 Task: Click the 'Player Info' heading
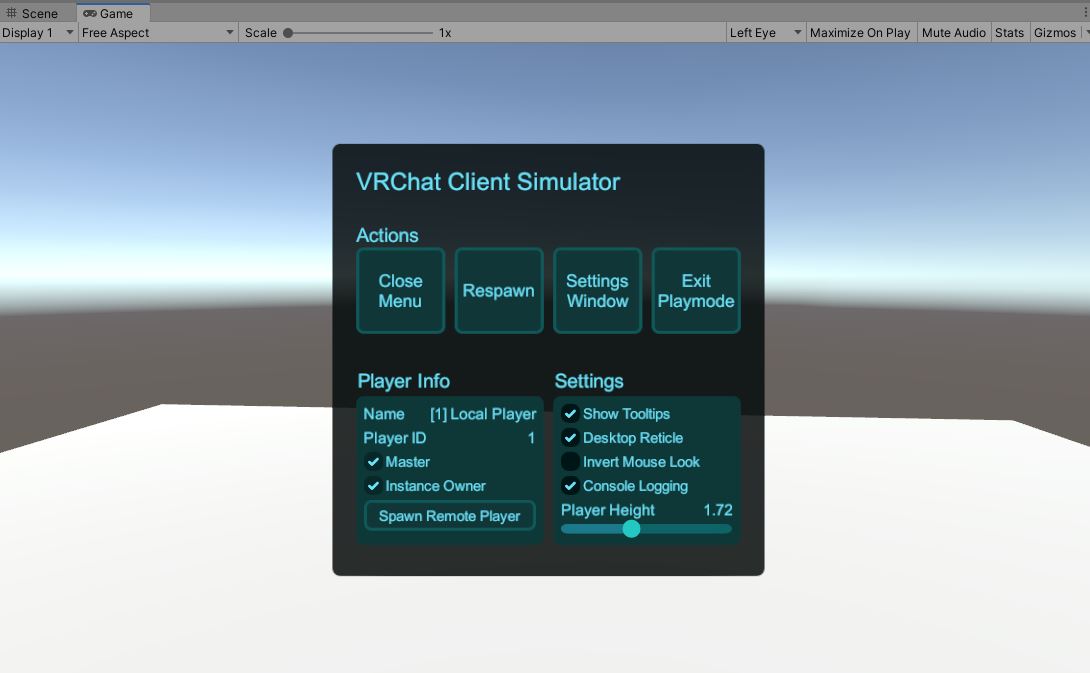click(403, 381)
